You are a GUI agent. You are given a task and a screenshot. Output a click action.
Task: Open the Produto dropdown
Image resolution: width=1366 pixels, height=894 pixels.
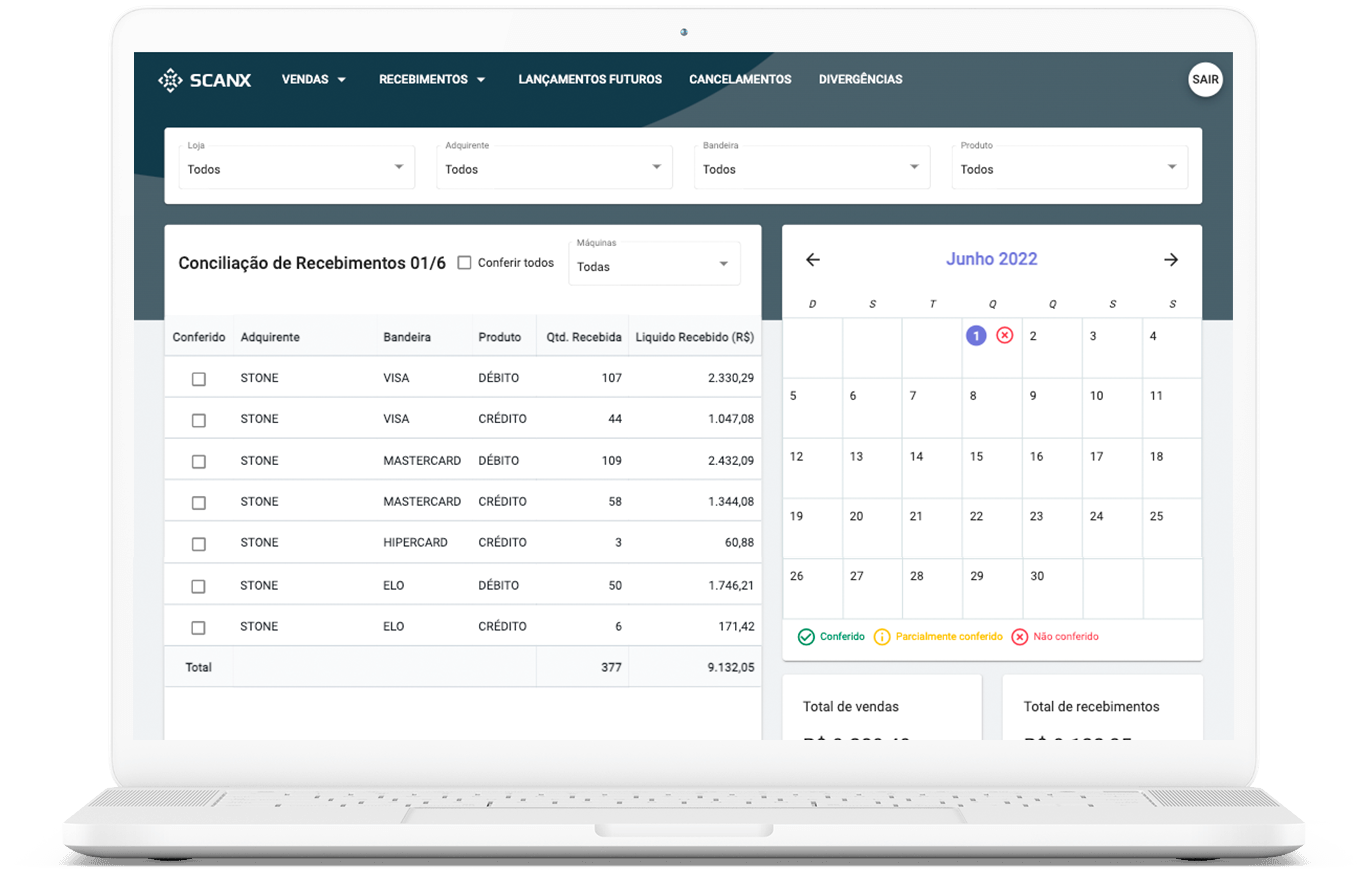pyautogui.click(x=1070, y=167)
